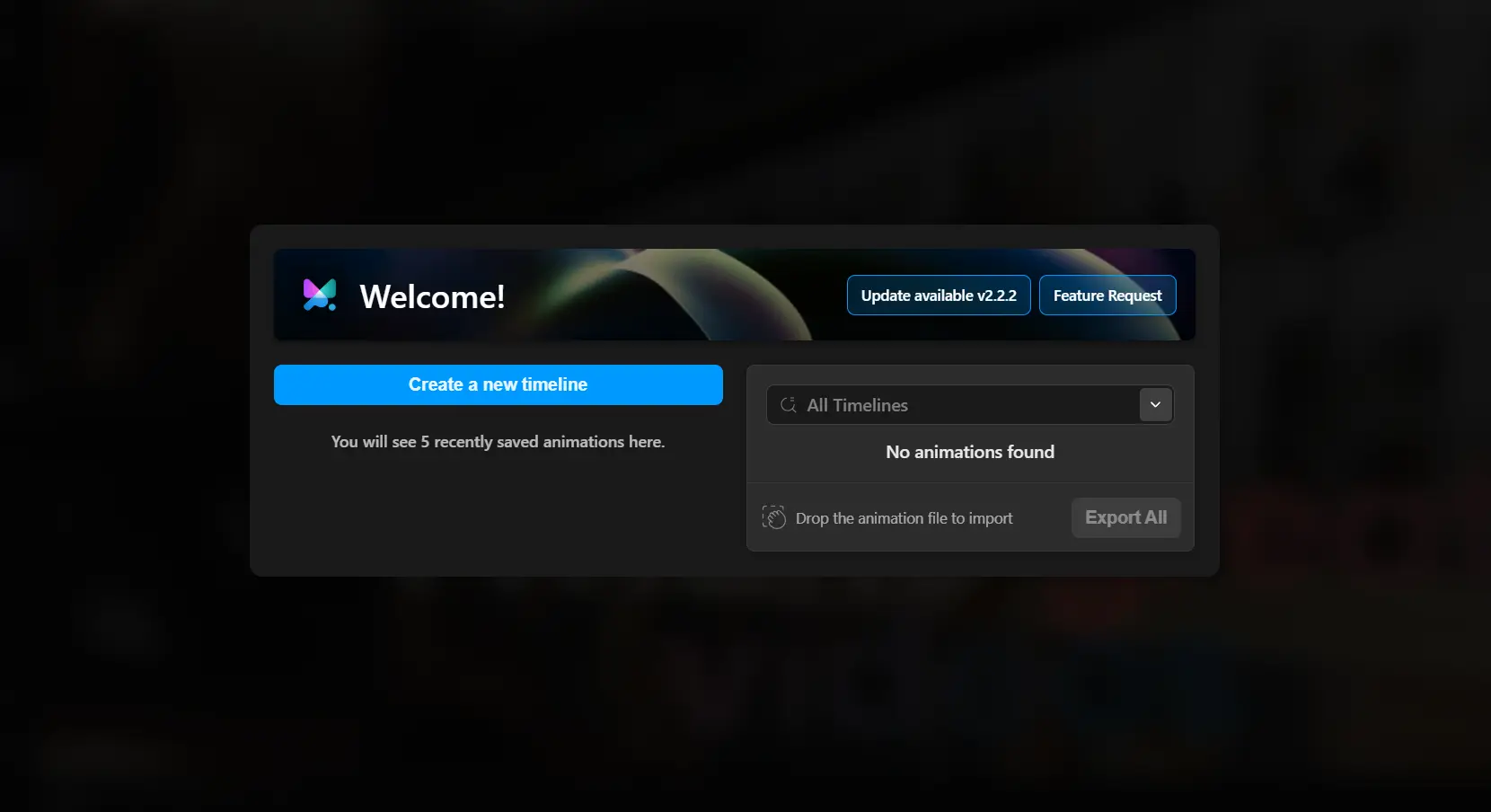Create a new timeline
The height and width of the screenshot is (812, 1491).
pyautogui.click(x=498, y=384)
